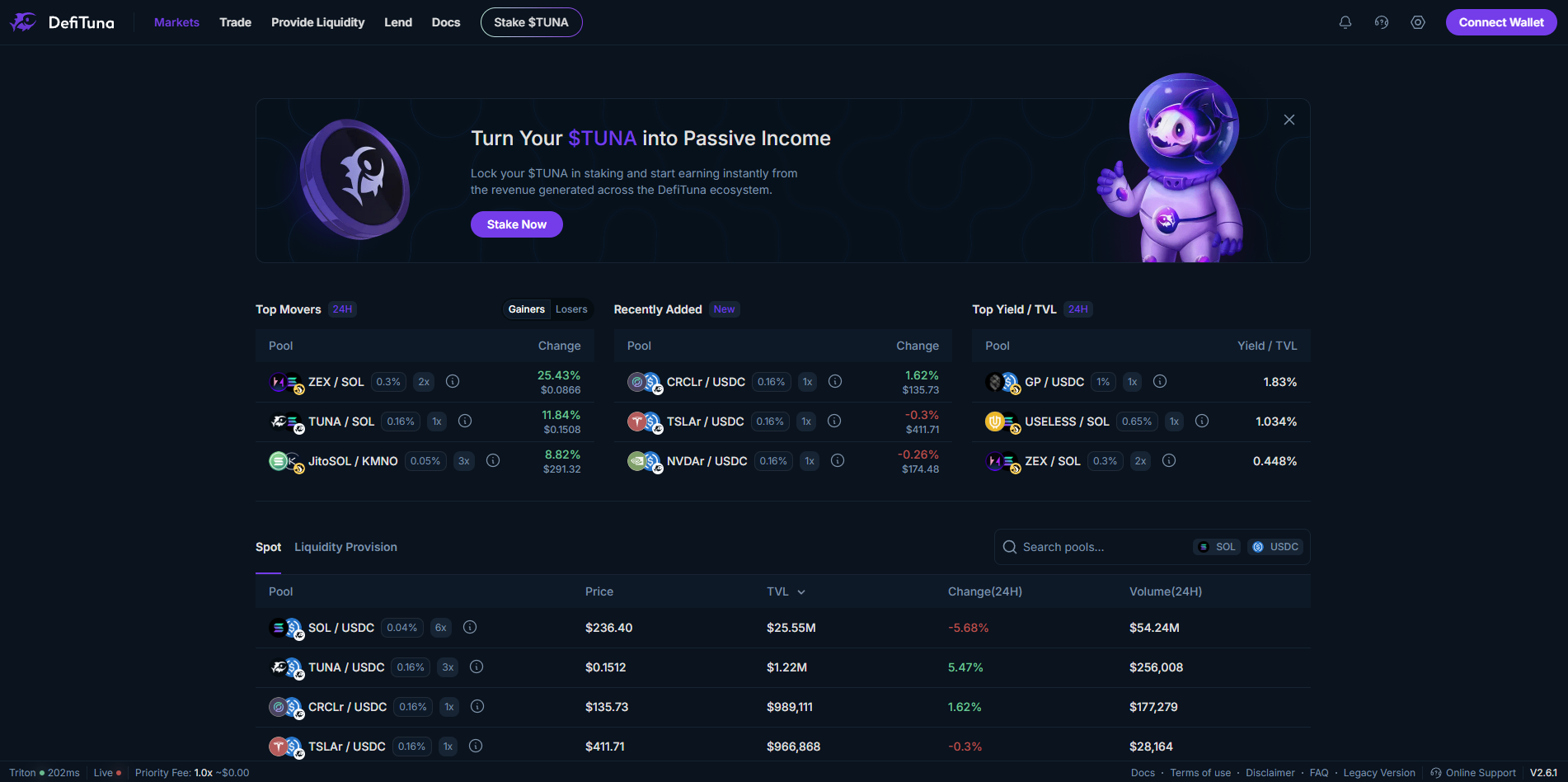Click info icon beside CRCLr / USDC pool

pos(835,381)
